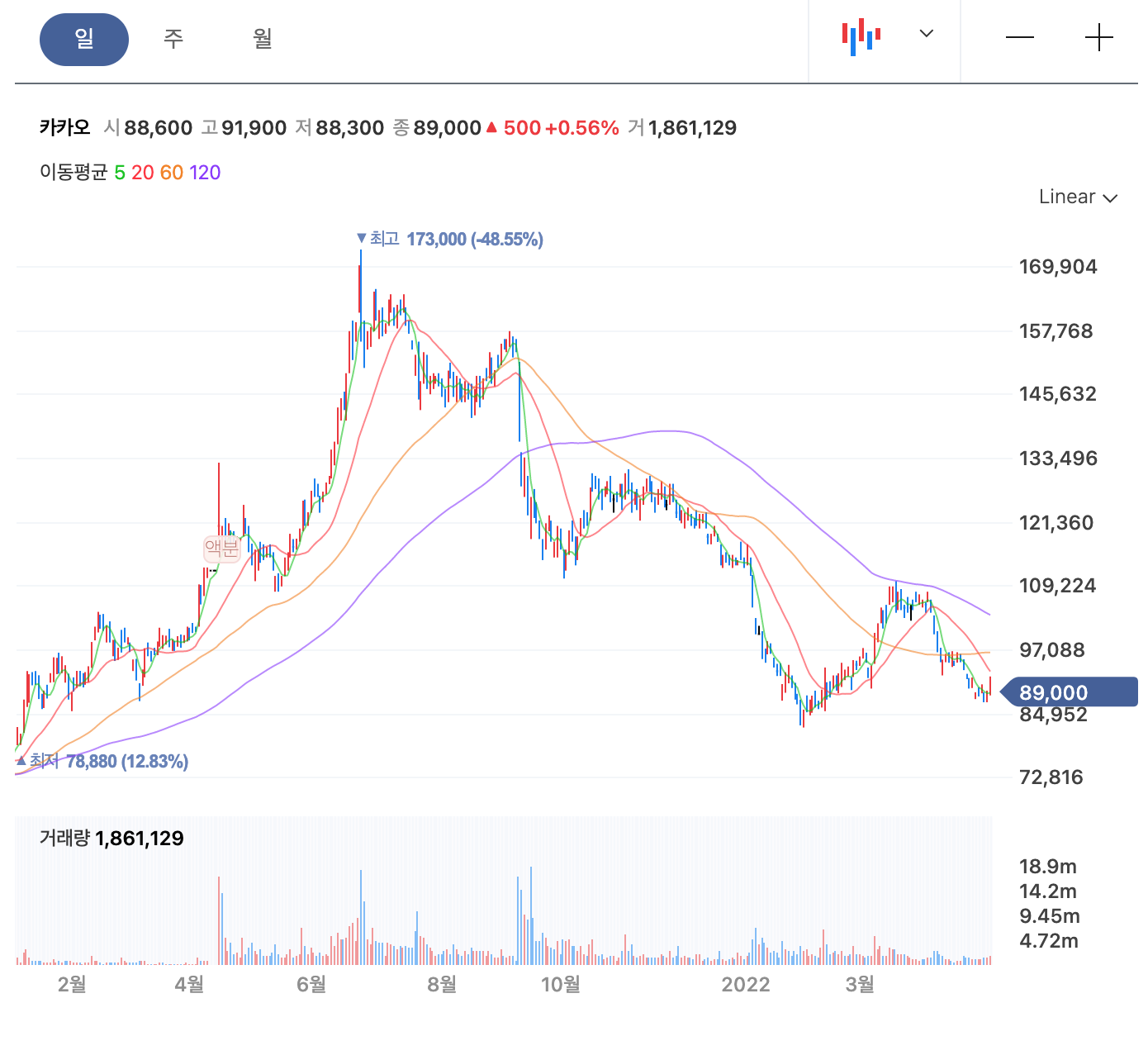Click the +0.56% change value
The width and height of the screenshot is (1148, 1041).
coord(581,128)
